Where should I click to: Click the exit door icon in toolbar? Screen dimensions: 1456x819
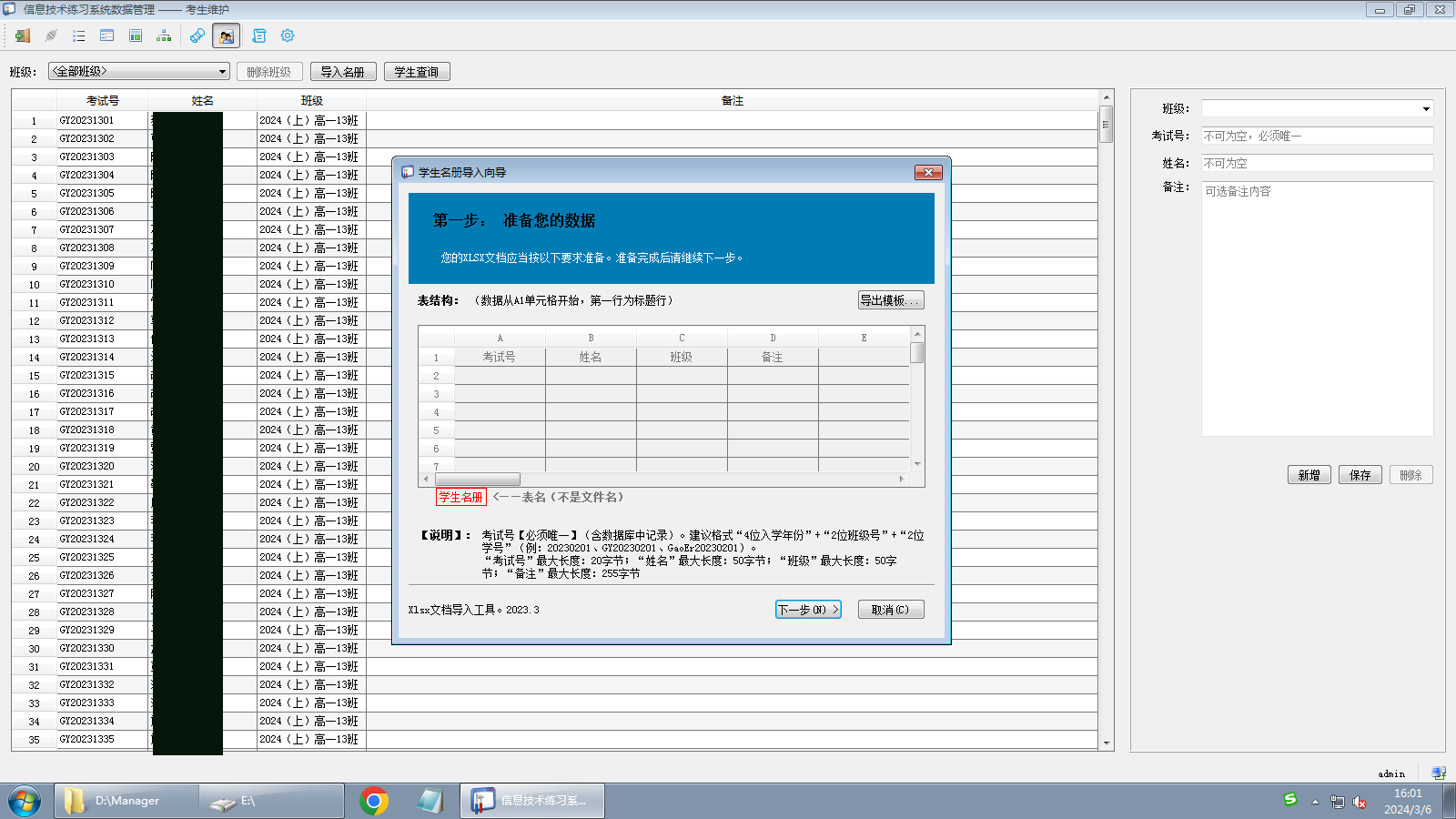(x=23, y=35)
